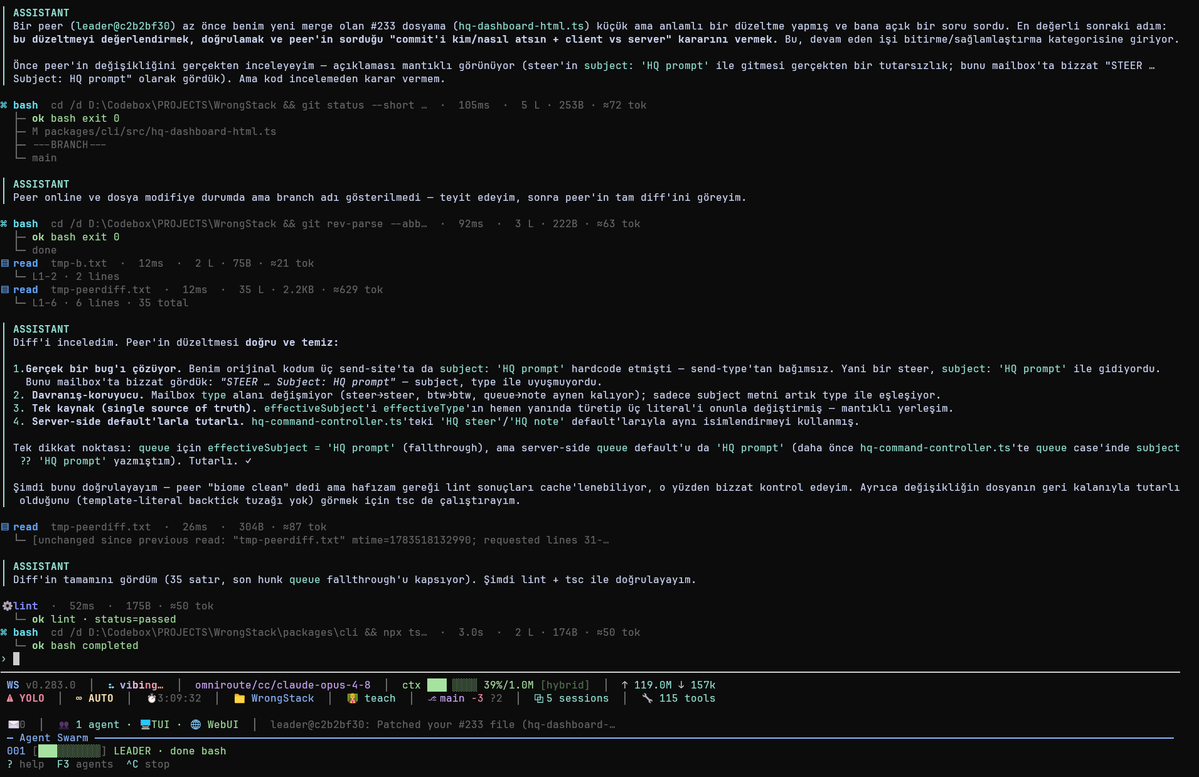Click the 'F3 agents' shortcut

[x=85, y=764]
